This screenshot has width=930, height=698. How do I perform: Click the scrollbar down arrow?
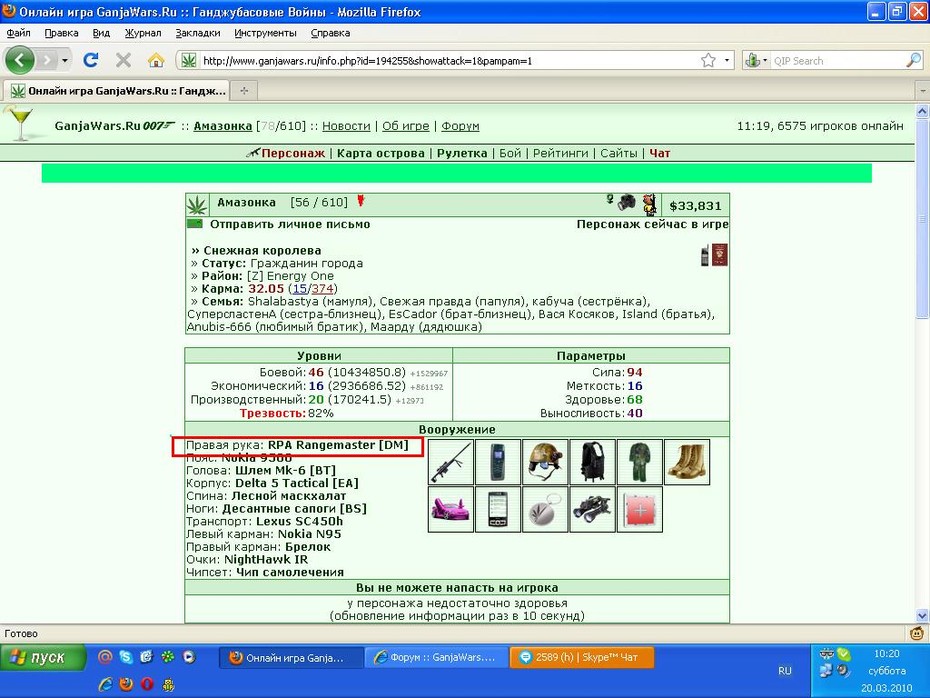click(x=922, y=616)
